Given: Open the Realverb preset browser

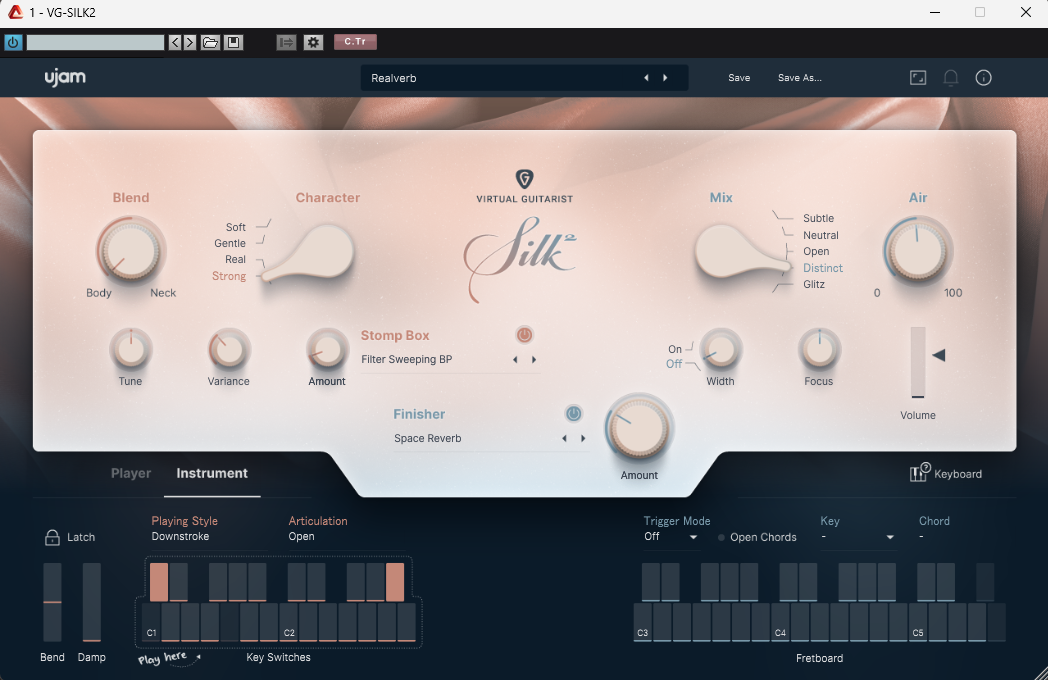Looking at the screenshot, I should (x=501, y=78).
